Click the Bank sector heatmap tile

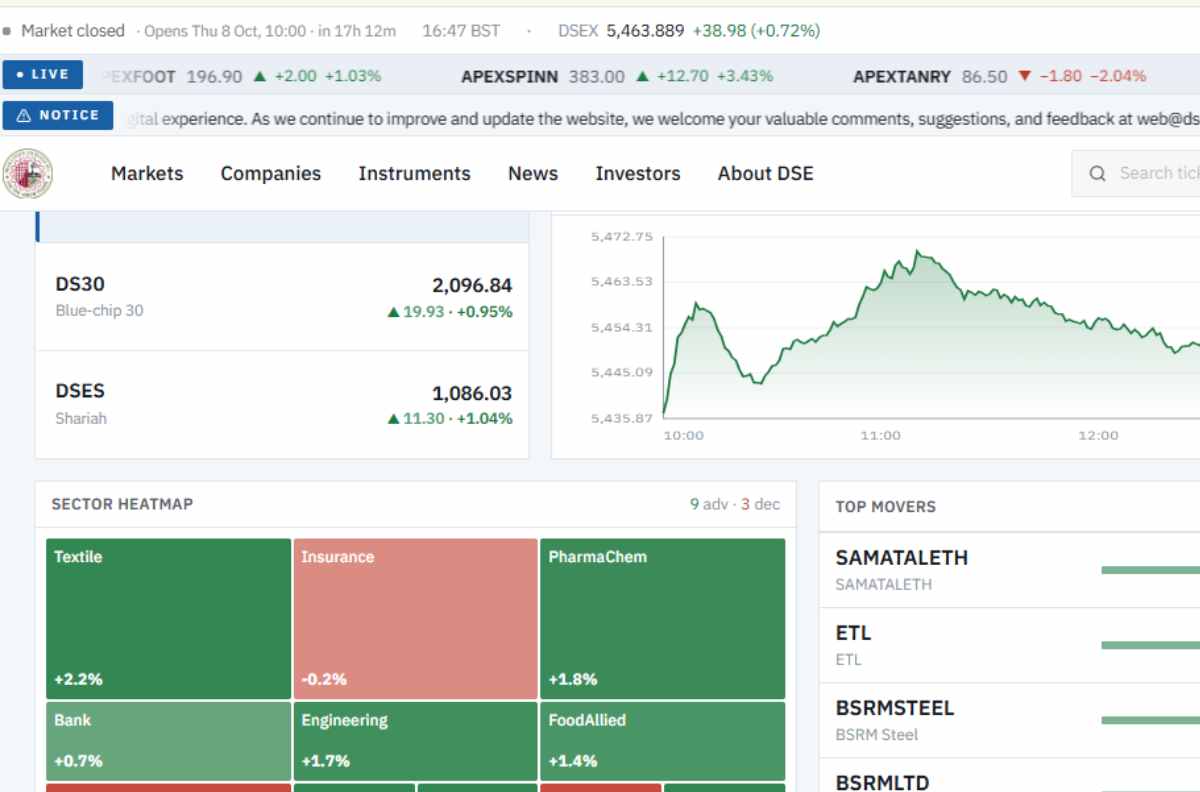point(168,741)
